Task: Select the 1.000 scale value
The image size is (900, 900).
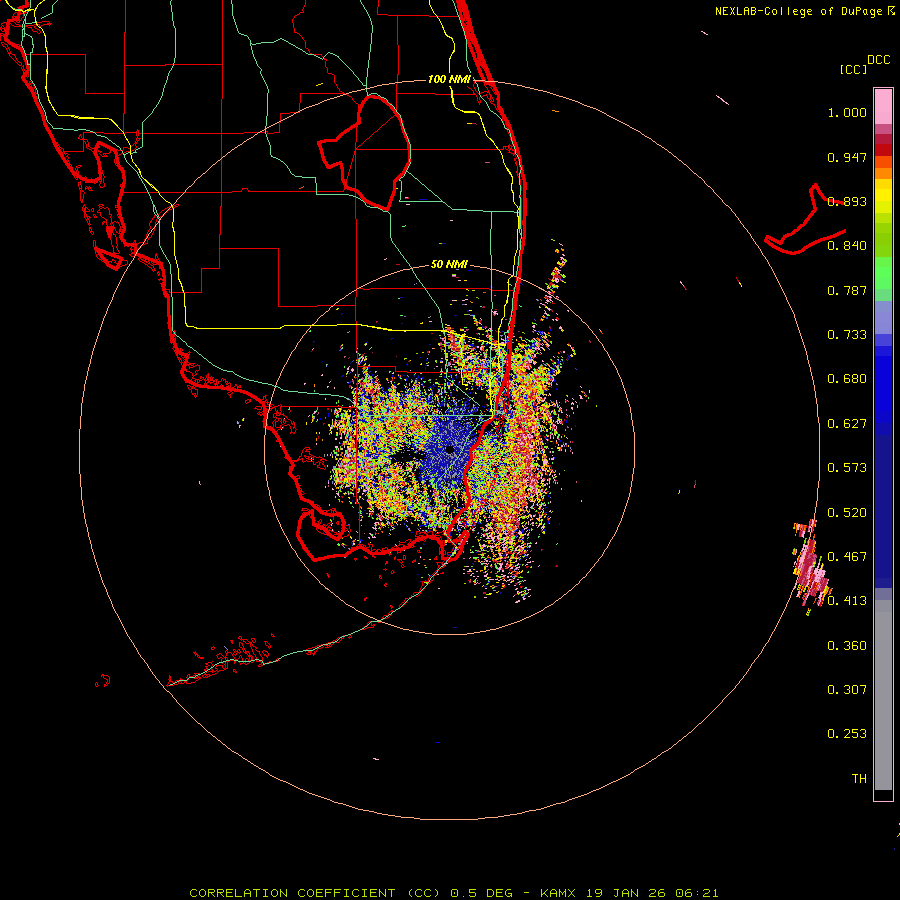Action: click(847, 112)
